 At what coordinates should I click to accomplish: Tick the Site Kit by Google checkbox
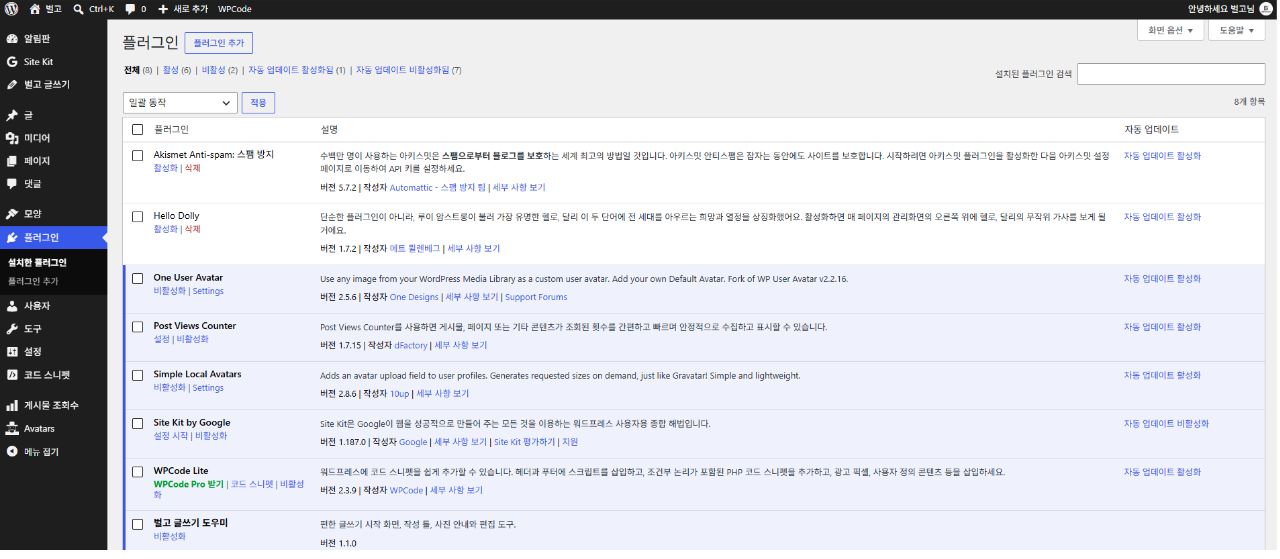(x=138, y=423)
